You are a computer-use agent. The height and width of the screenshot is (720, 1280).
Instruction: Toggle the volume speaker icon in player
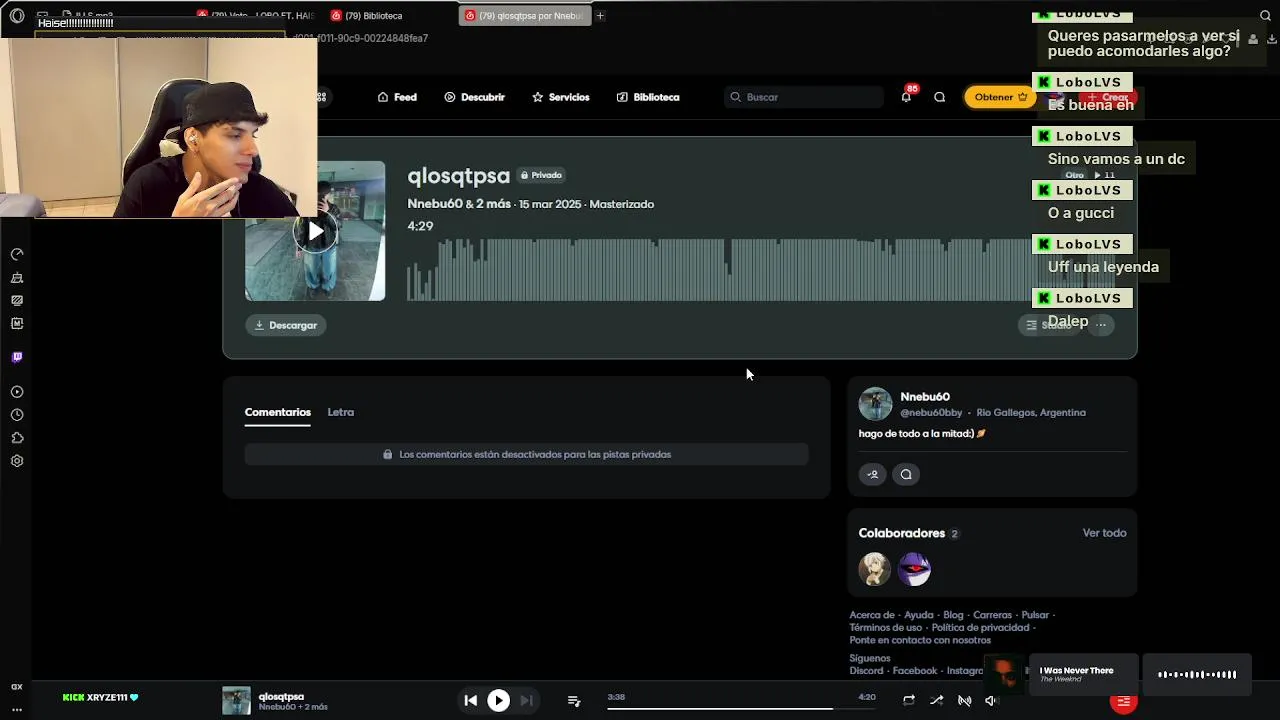[991, 701]
